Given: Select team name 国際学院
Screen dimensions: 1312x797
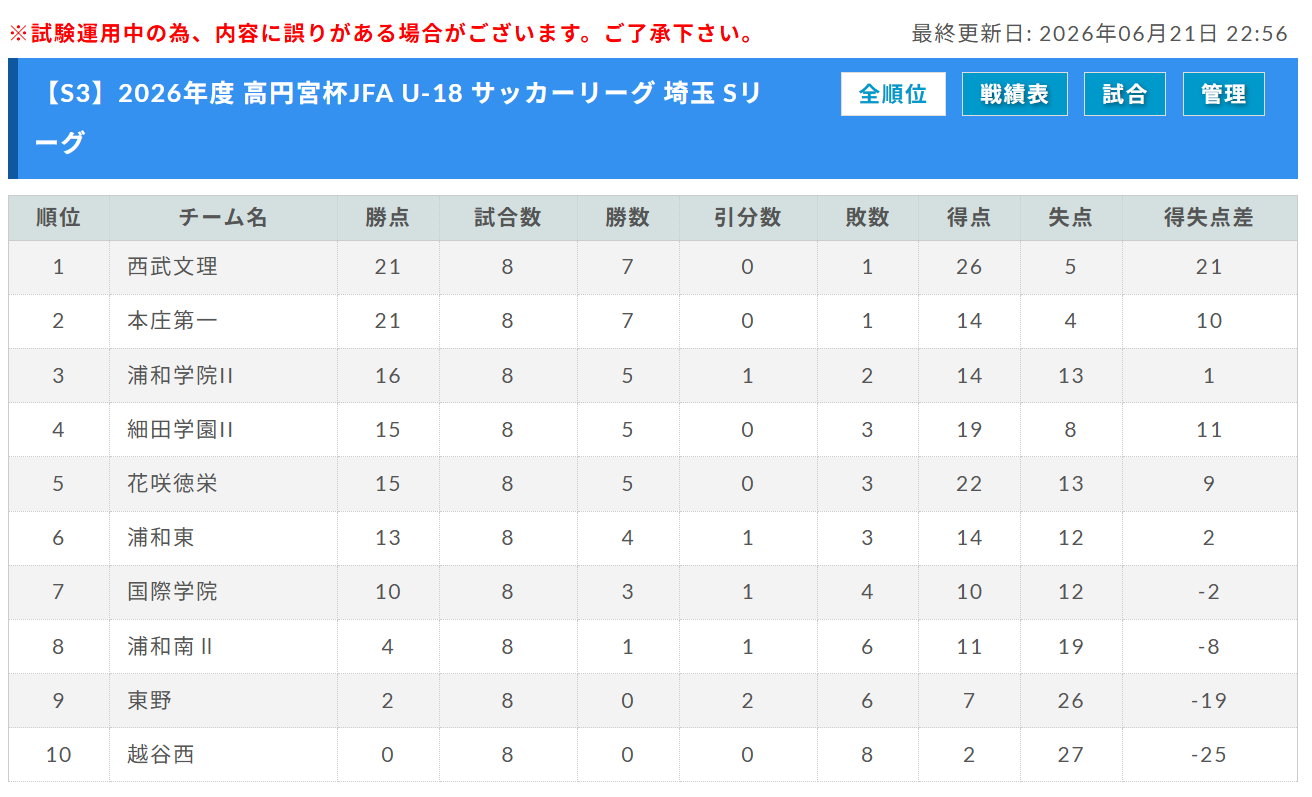Looking at the screenshot, I should pyautogui.click(x=173, y=592).
